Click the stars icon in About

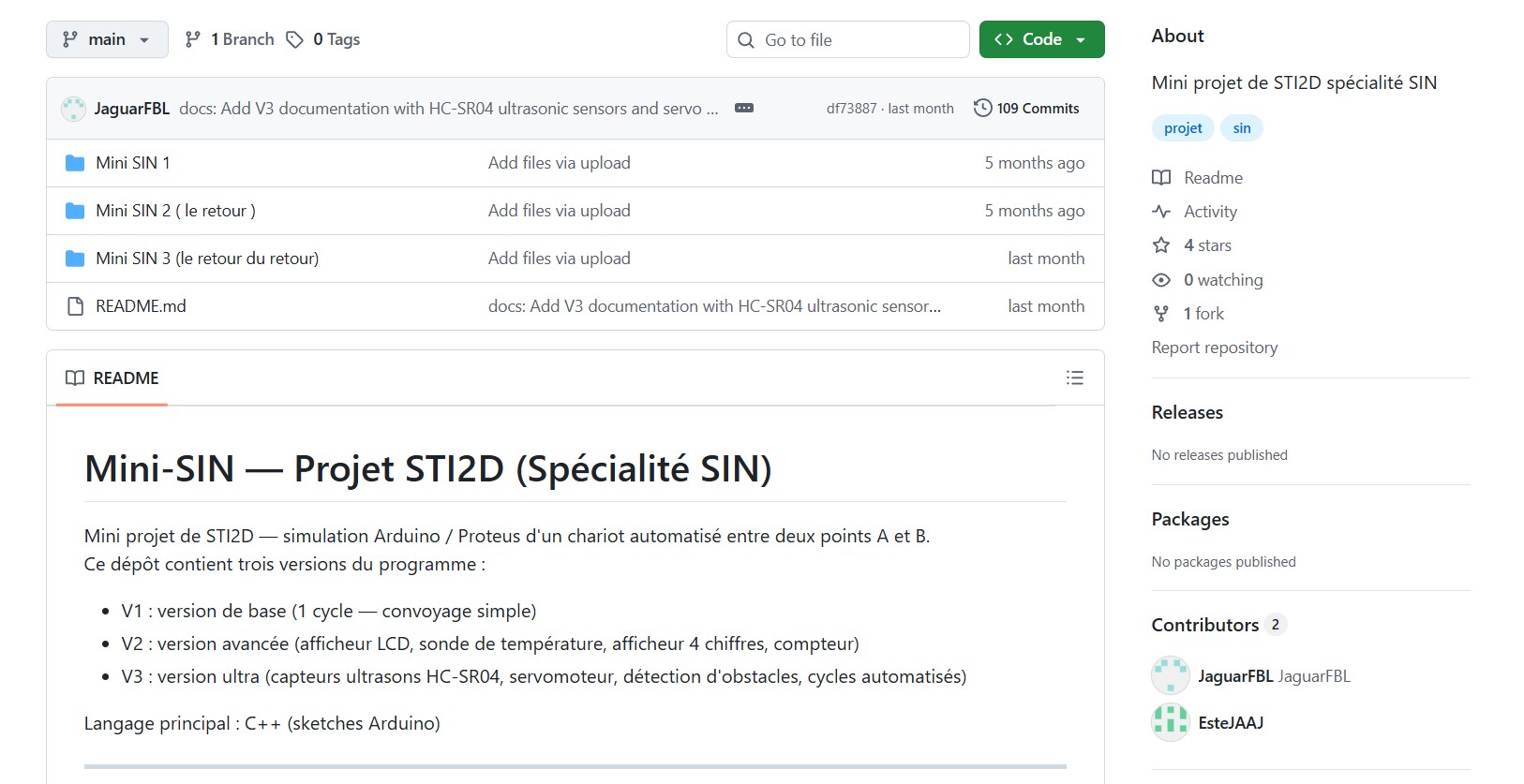(x=1161, y=245)
